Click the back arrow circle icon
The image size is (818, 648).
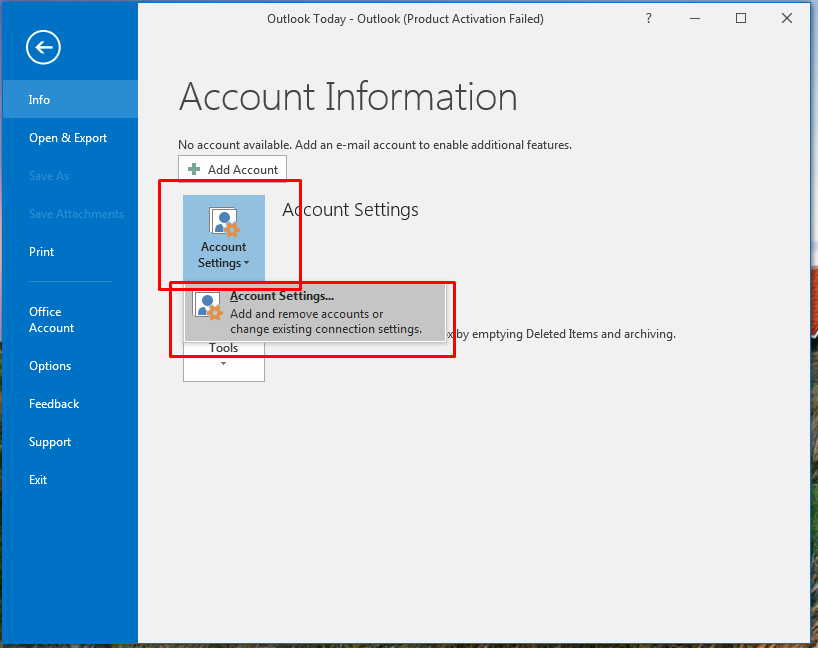(x=43, y=47)
